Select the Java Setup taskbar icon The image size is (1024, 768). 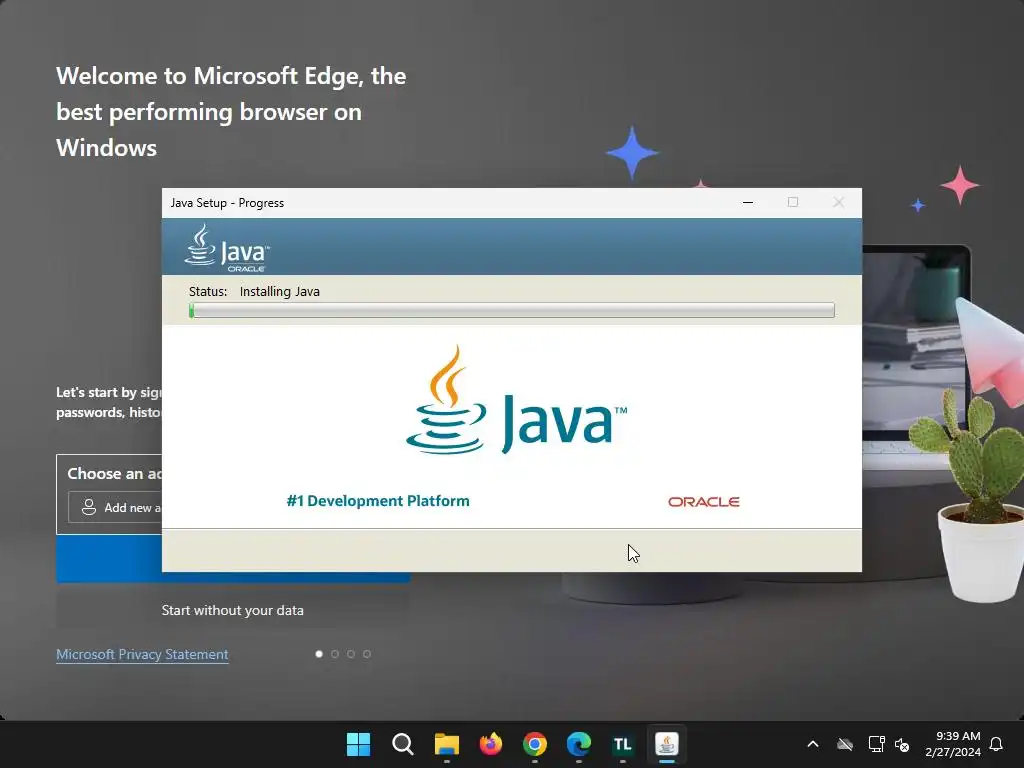(667, 744)
